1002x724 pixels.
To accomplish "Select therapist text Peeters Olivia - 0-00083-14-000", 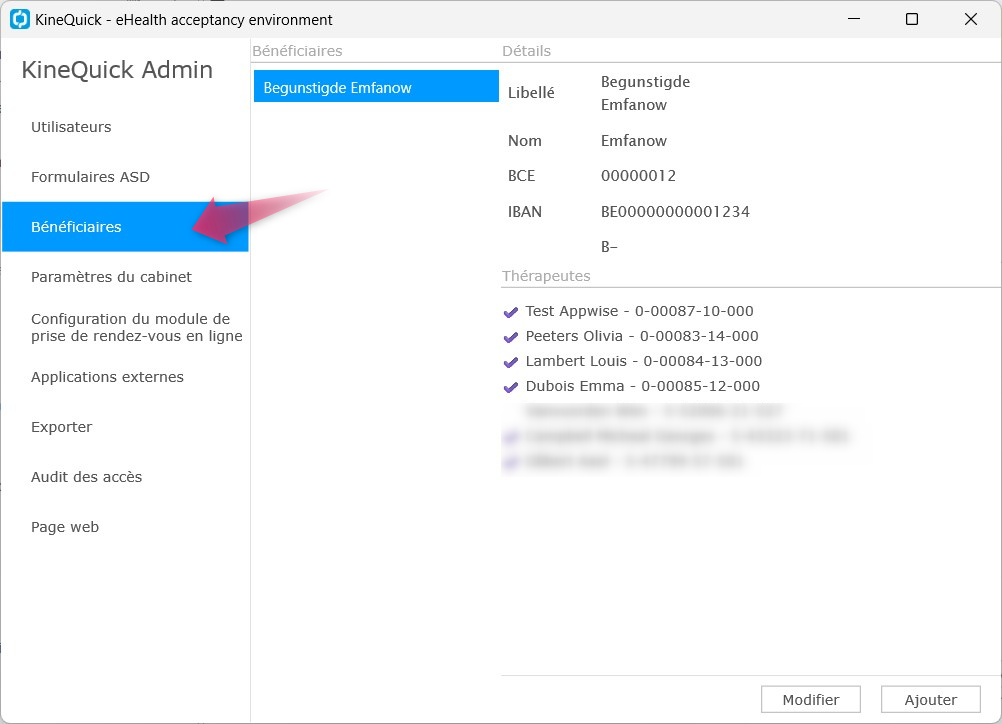I will 642,336.
